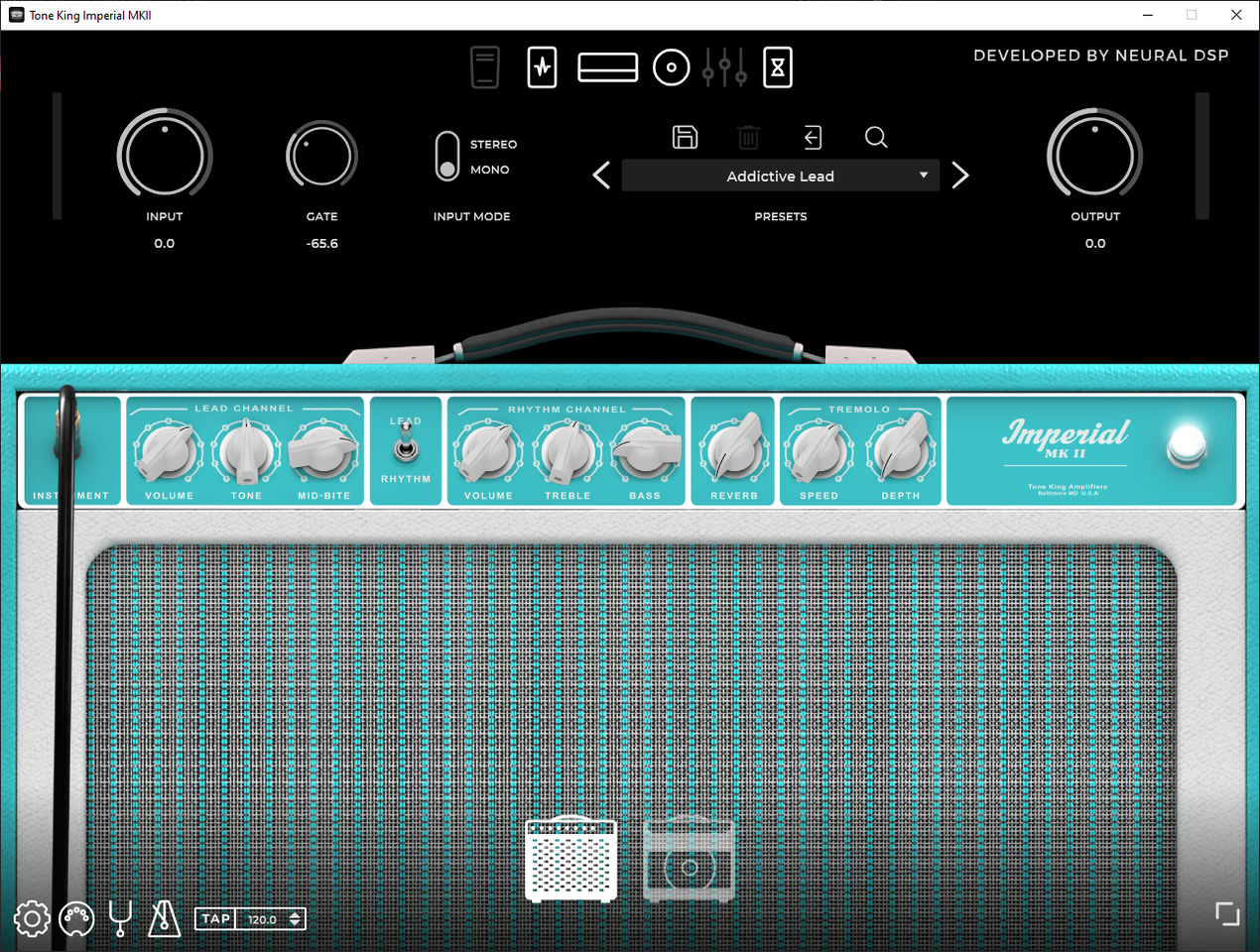Click the Gate knob
1260x952 pixels.
click(x=321, y=157)
